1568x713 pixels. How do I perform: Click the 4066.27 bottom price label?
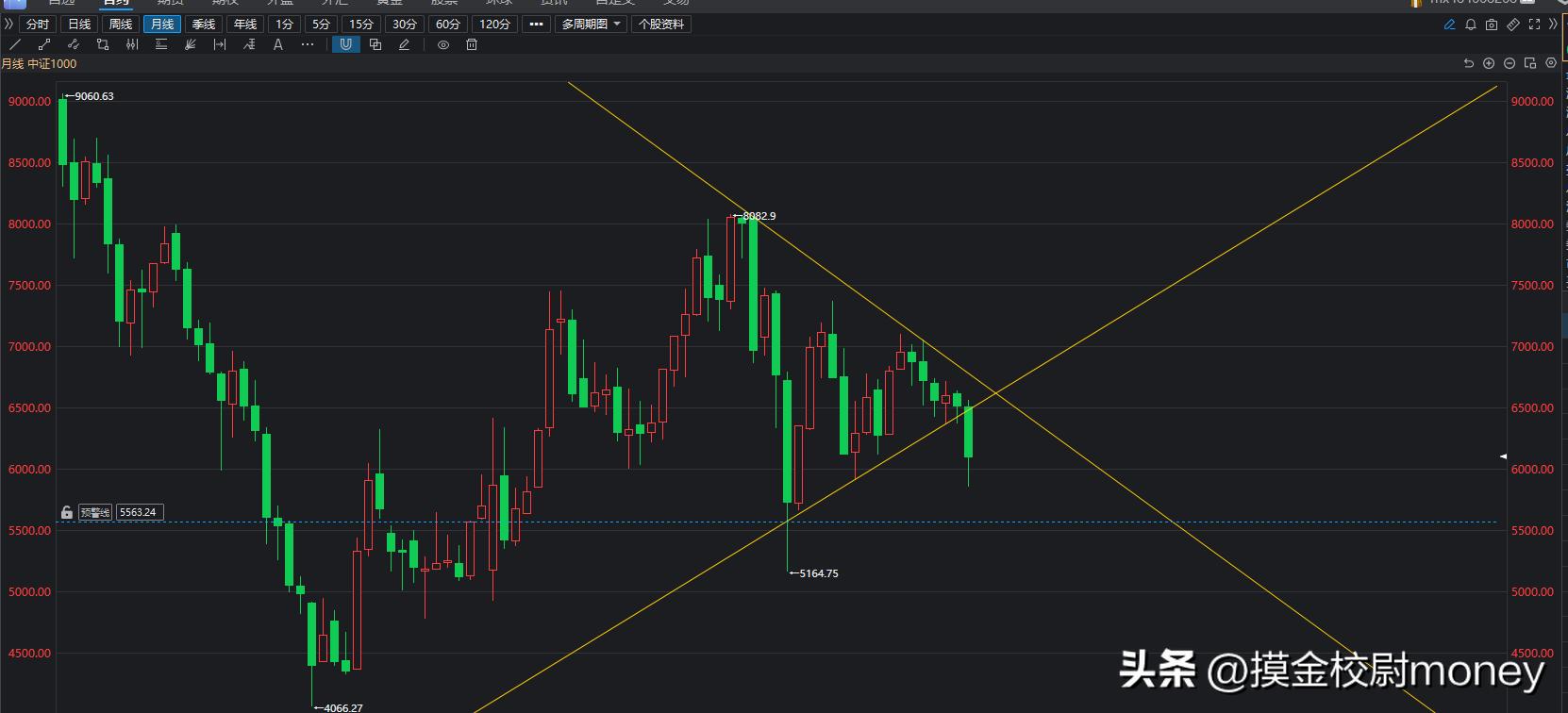point(342,707)
